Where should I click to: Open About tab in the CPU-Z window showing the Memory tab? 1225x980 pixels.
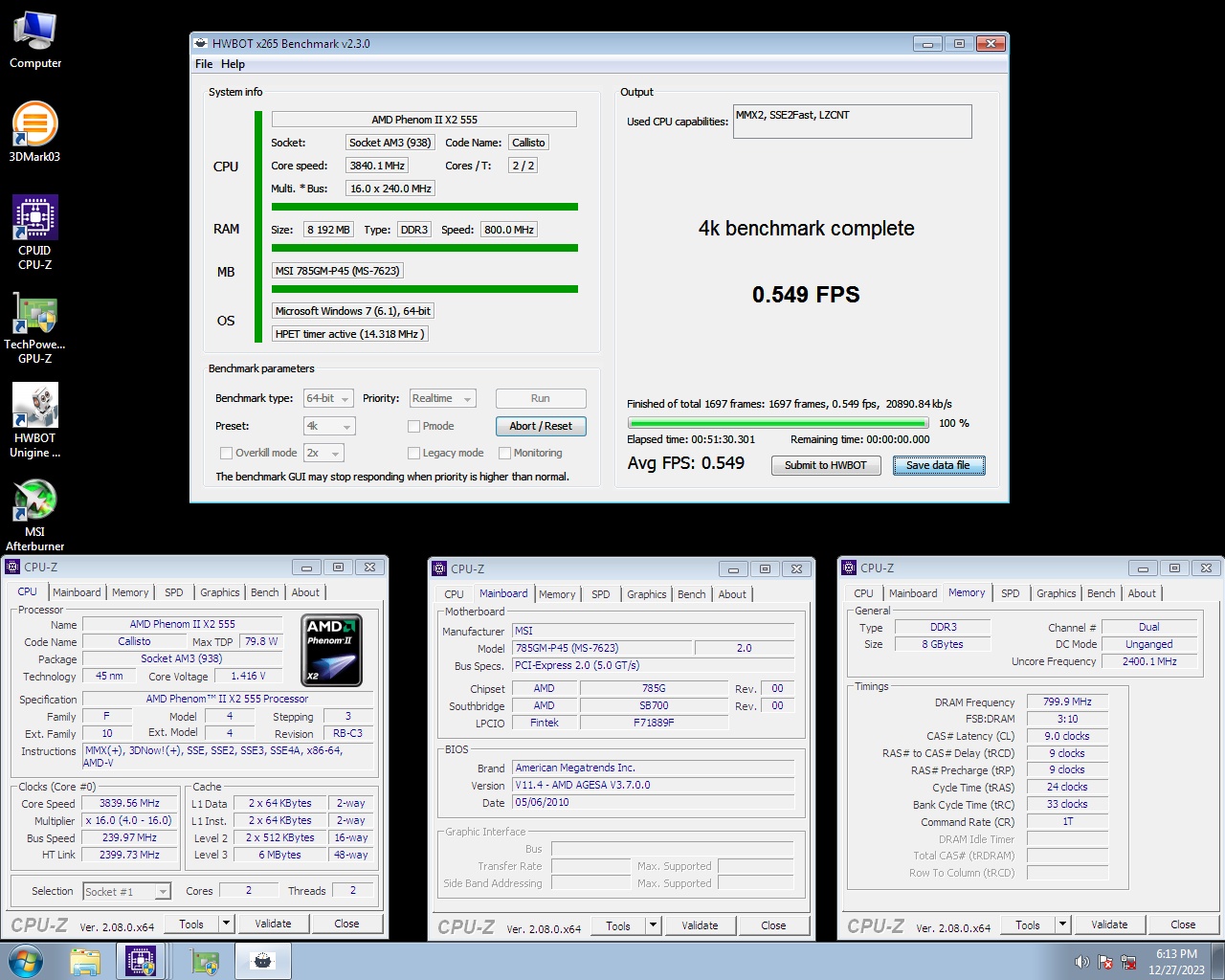pos(1142,593)
